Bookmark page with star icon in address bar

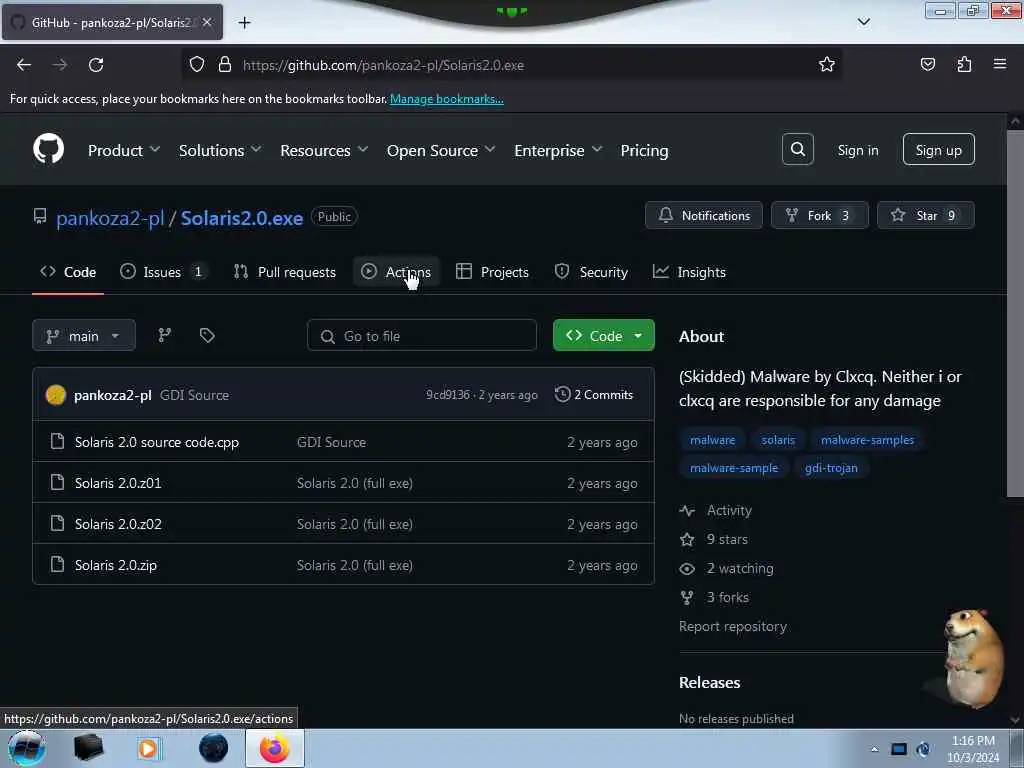(x=826, y=65)
